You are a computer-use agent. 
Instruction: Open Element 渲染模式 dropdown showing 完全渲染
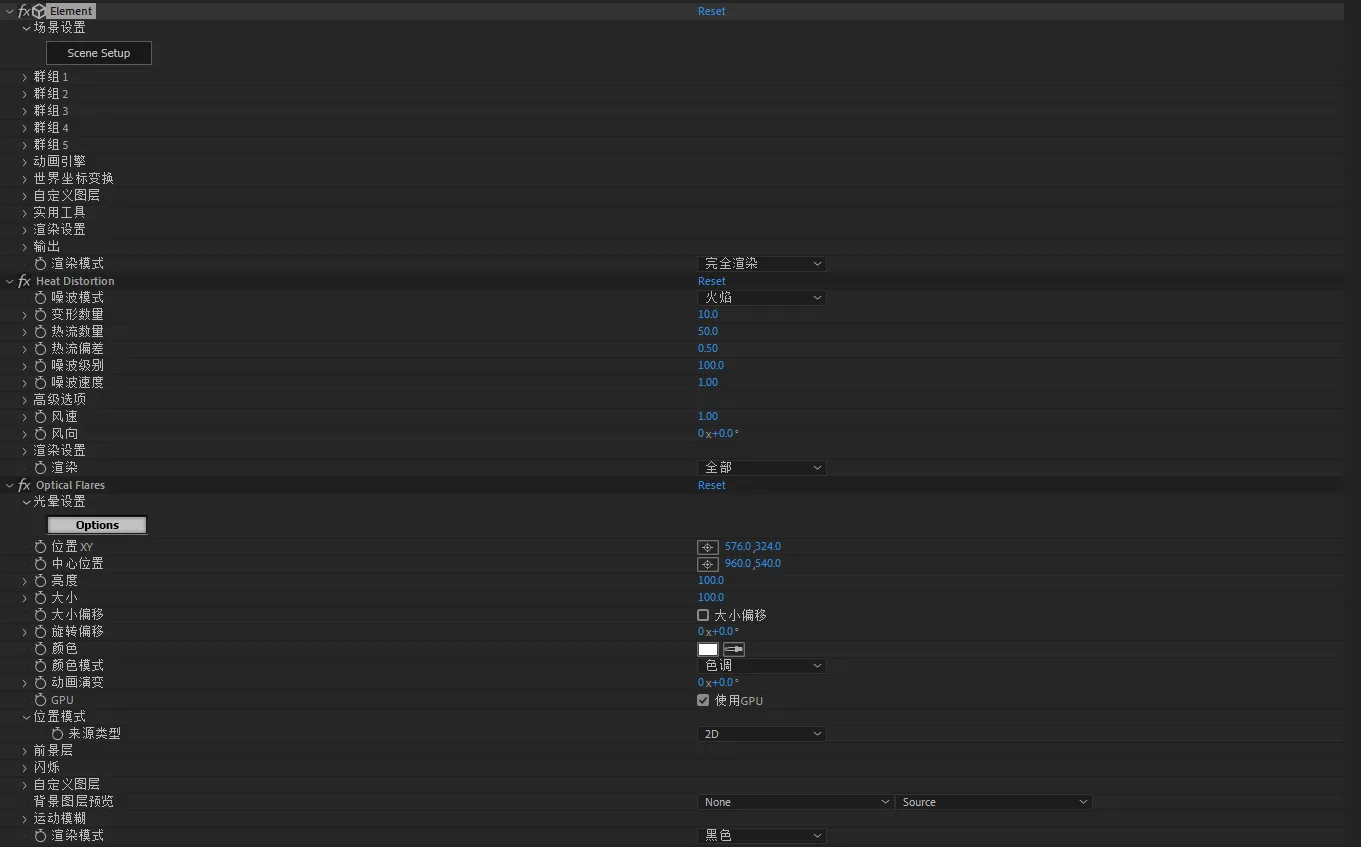(x=762, y=264)
